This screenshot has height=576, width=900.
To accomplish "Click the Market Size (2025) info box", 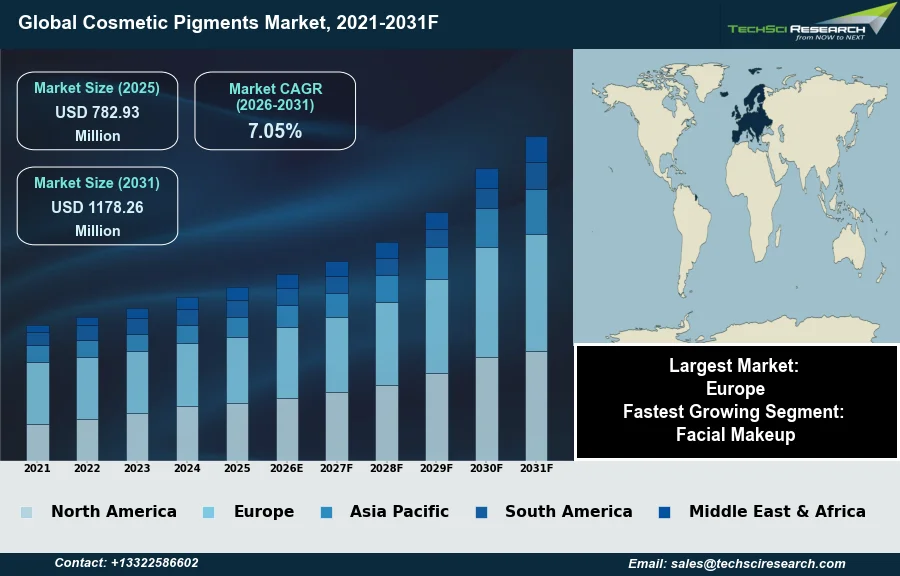I will click(97, 111).
